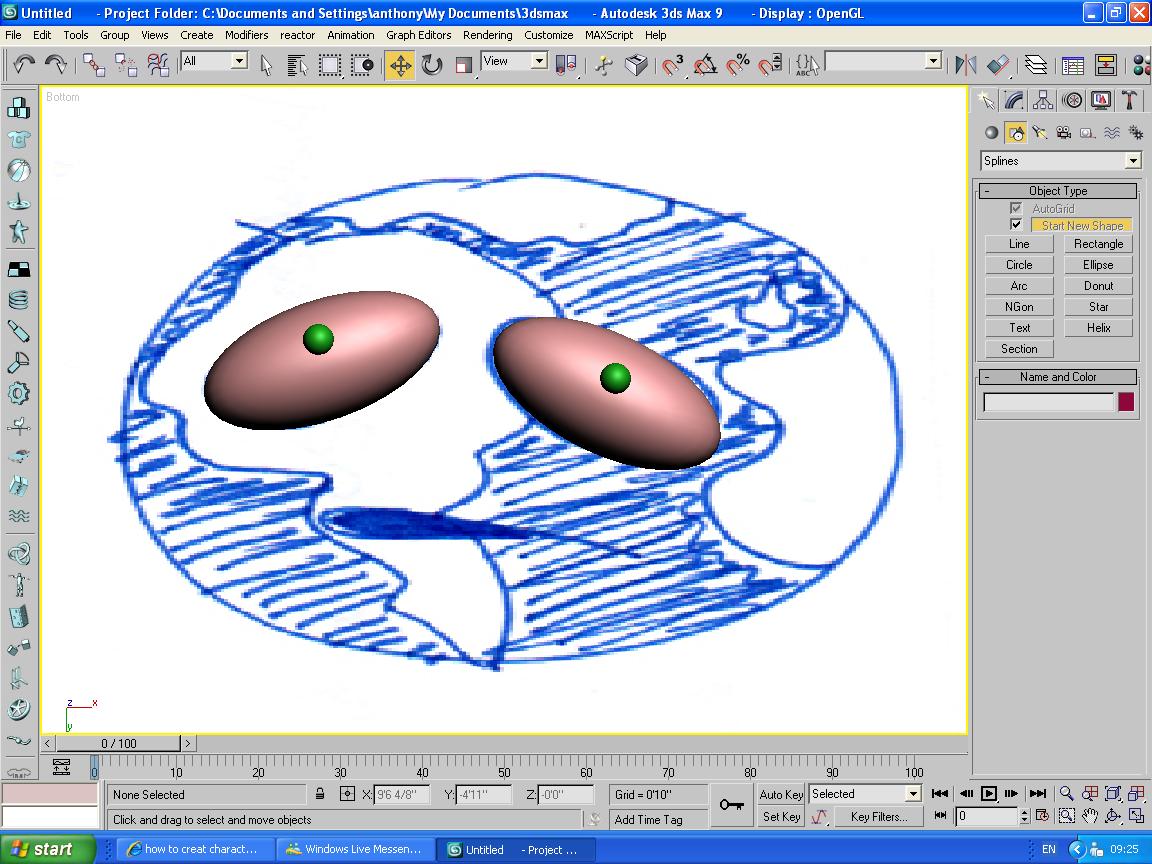
Task: Open Schematic View icon
Action: point(1105,65)
